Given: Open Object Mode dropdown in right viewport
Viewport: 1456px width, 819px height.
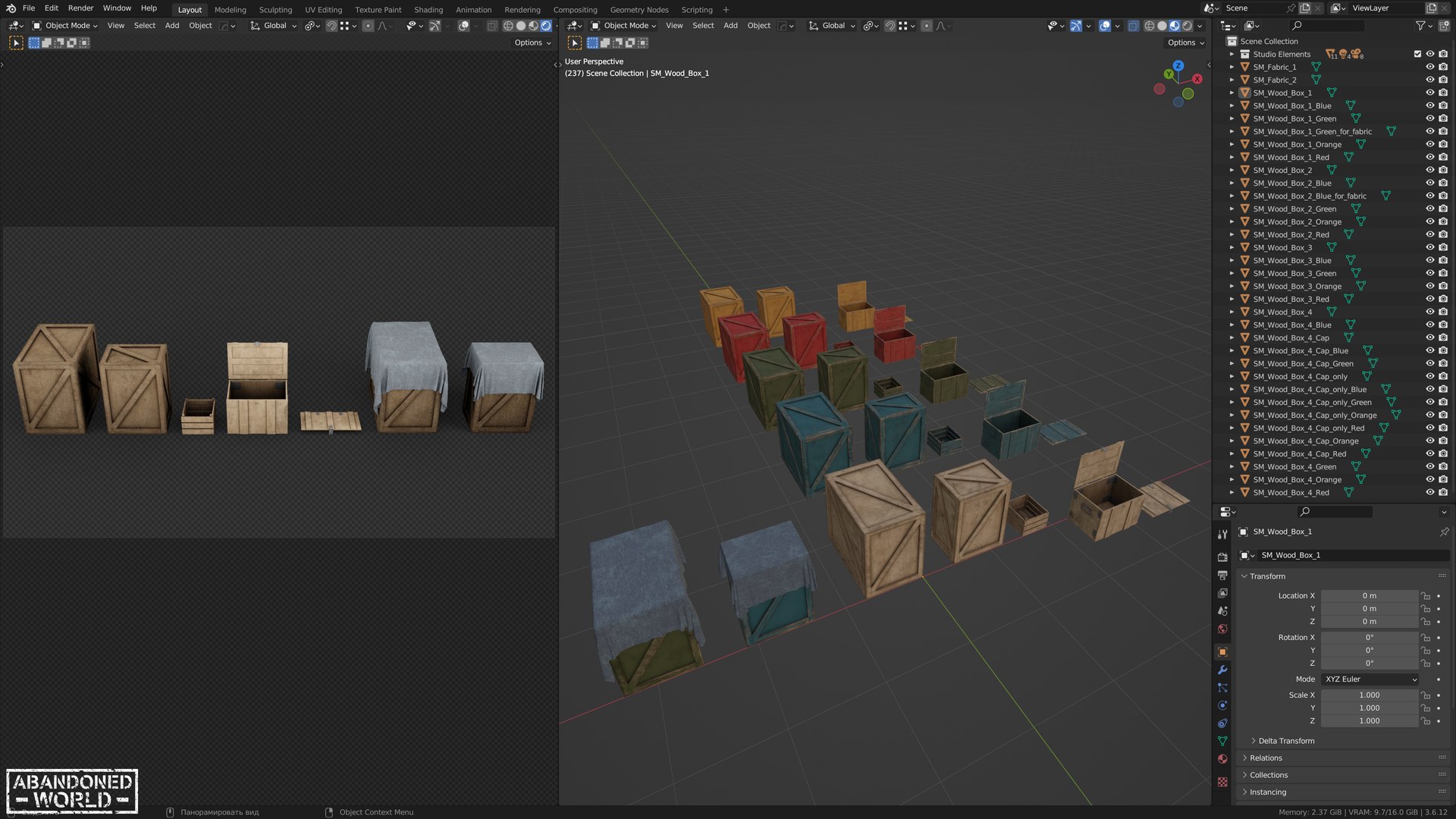Looking at the screenshot, I should coord(623,26).
